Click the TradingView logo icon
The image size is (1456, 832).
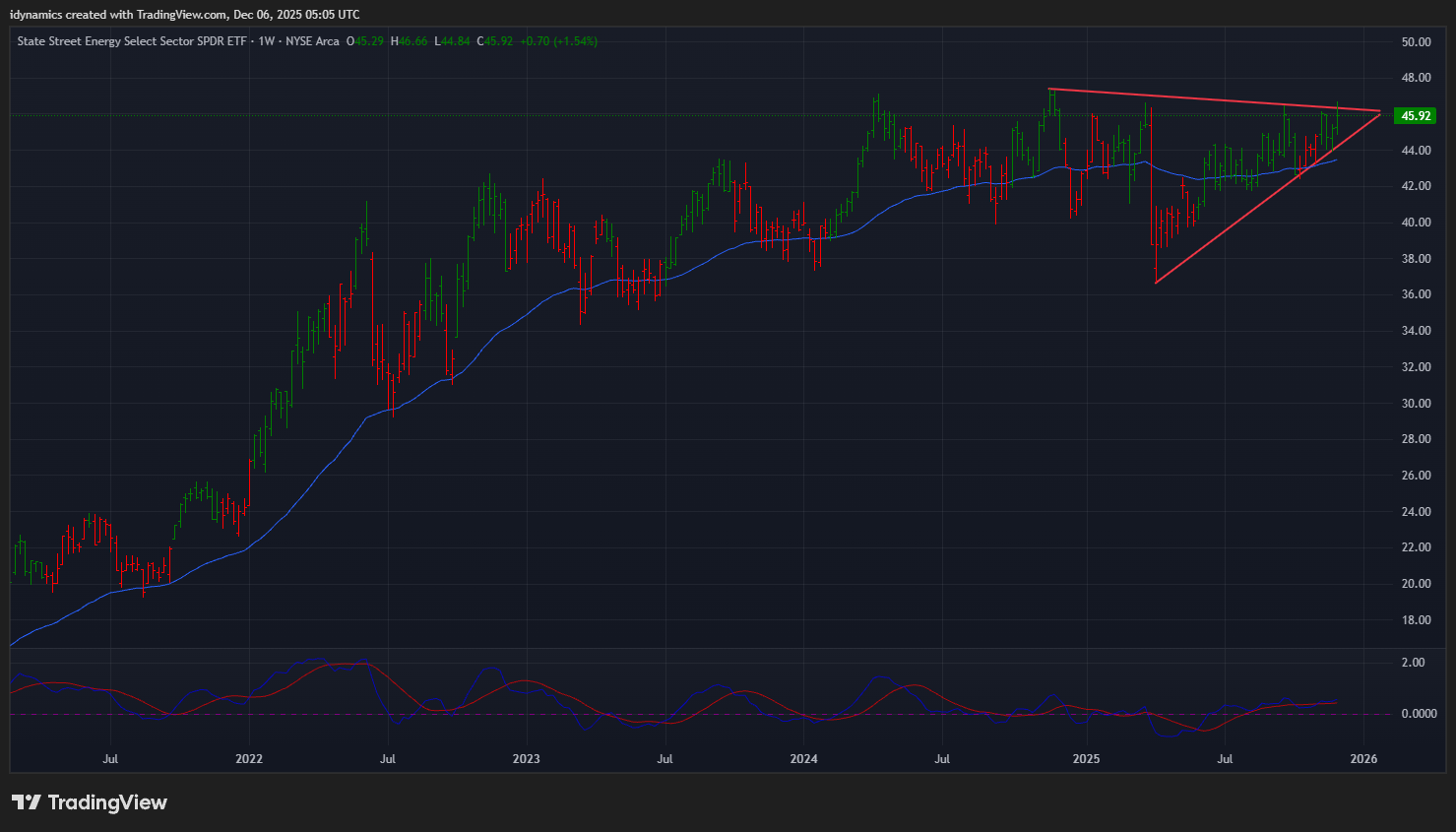(x=26, y=802)
